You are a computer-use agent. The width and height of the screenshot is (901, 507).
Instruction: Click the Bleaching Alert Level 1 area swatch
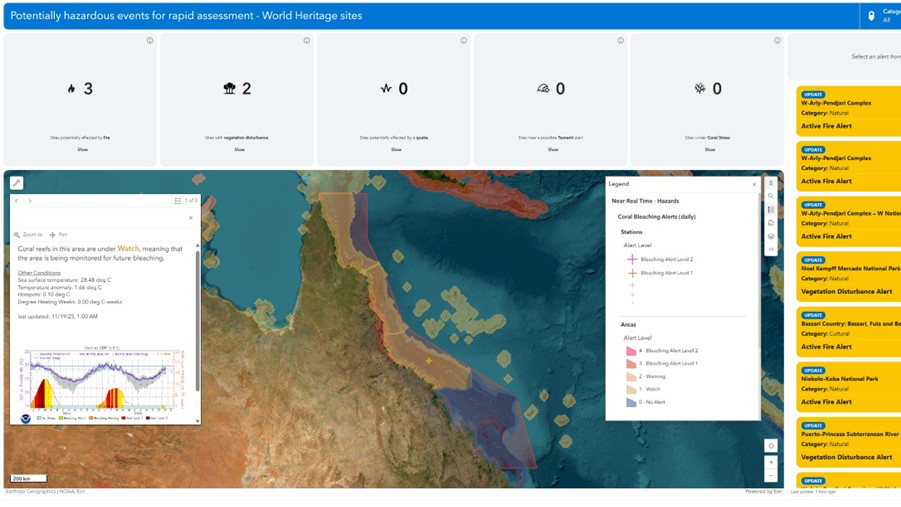(x=632, y=364)
